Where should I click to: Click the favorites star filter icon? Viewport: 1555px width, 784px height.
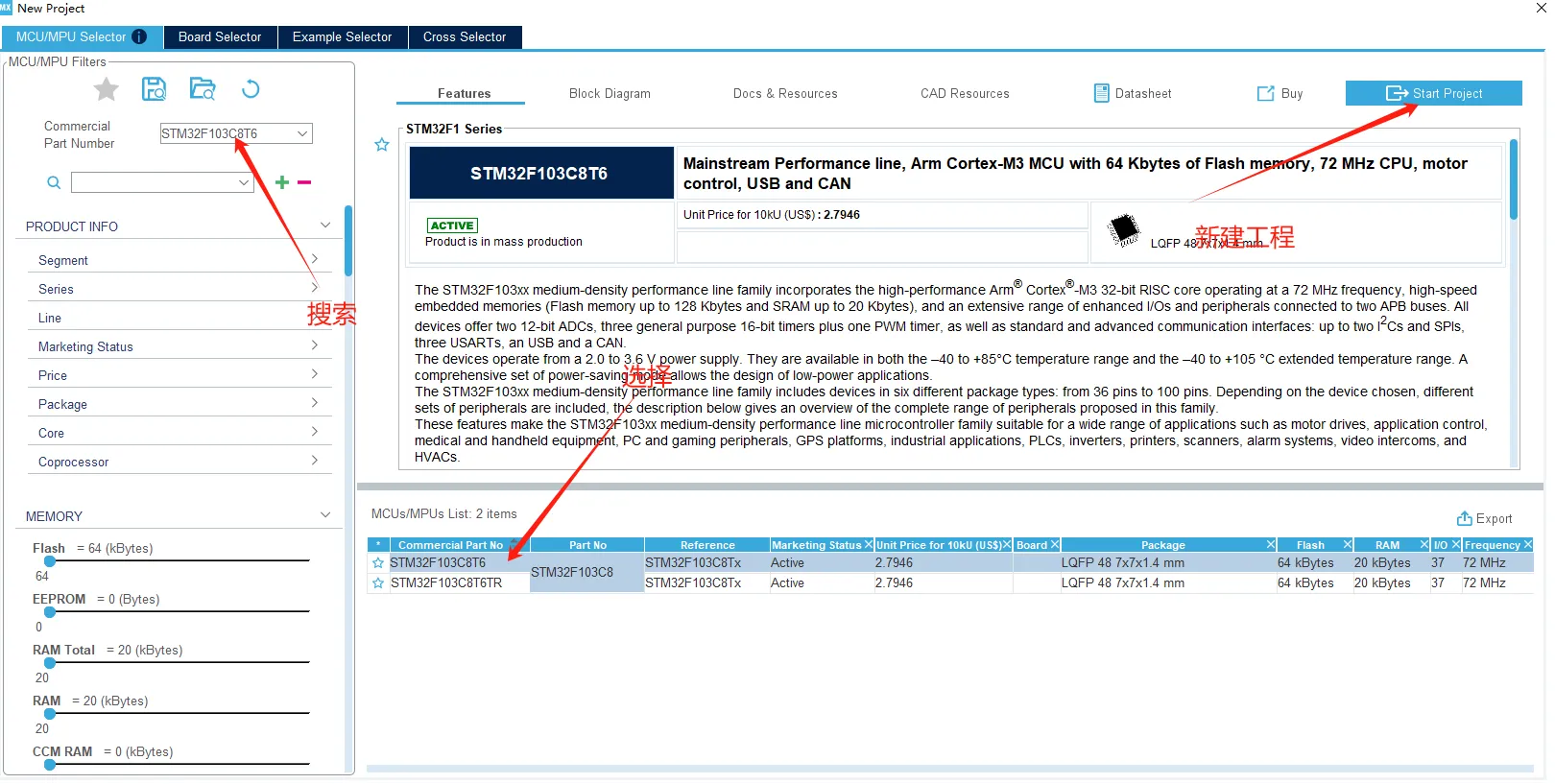tap(106, 90)
